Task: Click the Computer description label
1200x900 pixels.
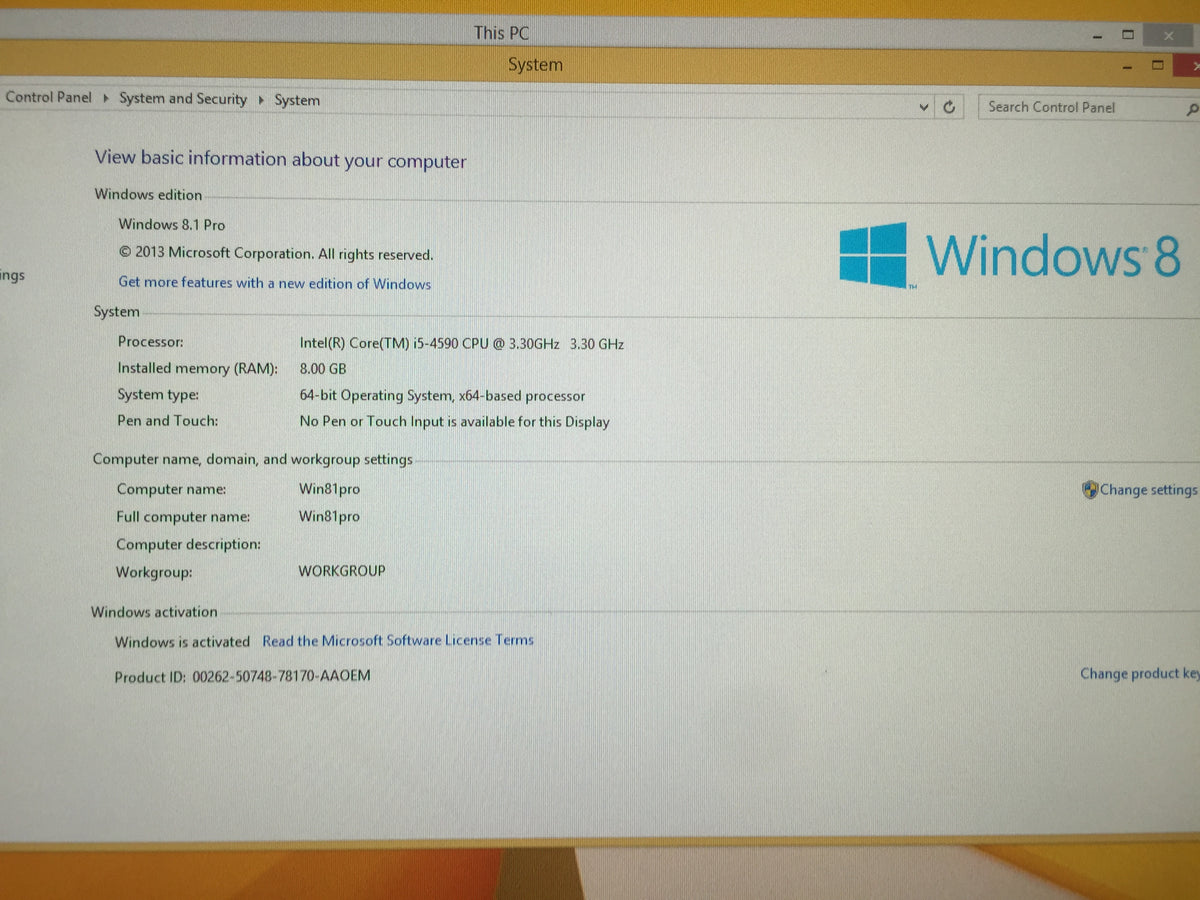Action: pos(188,545)
